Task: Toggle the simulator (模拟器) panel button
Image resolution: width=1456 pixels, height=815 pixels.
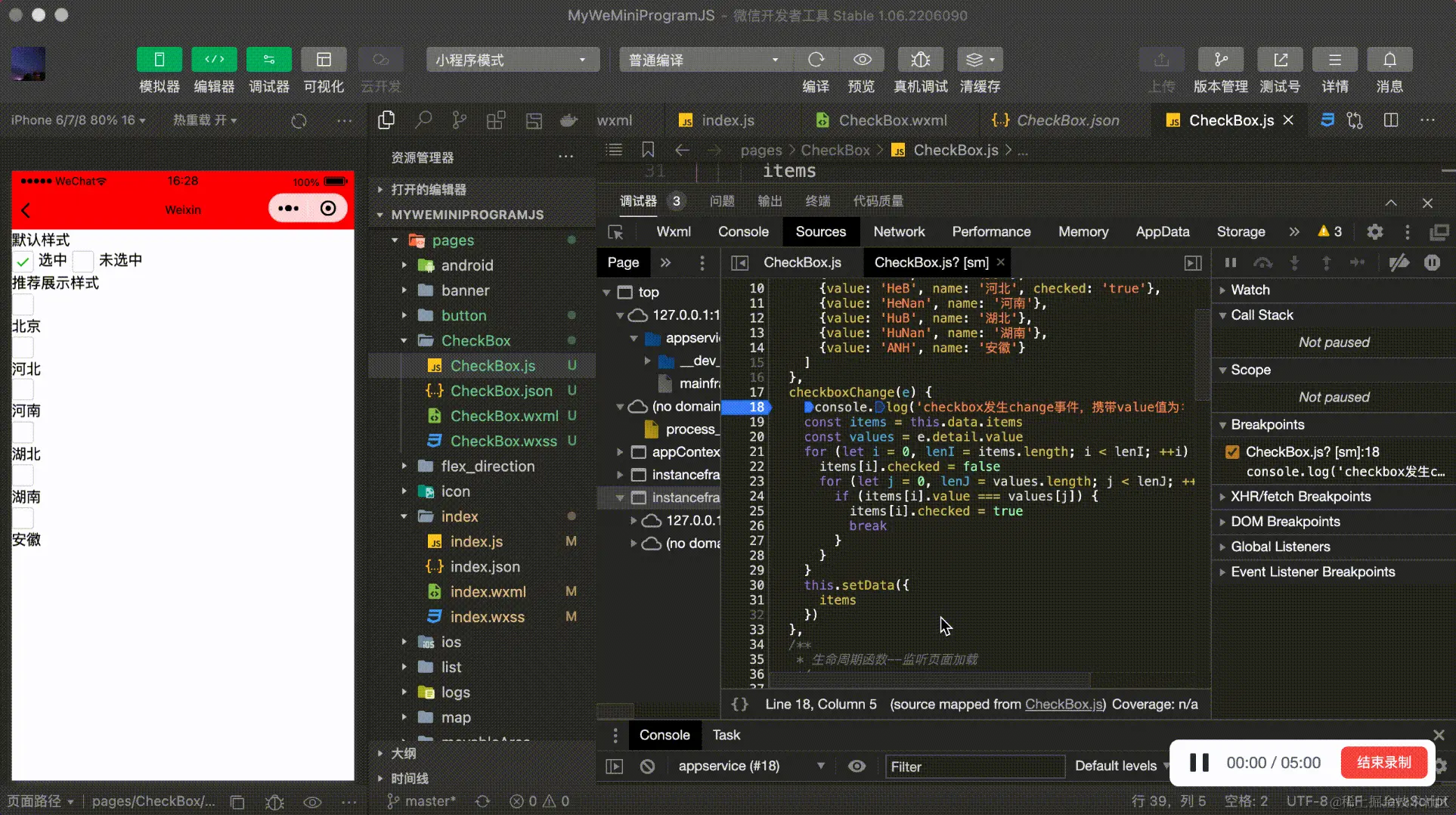Action: click(159, 60)
